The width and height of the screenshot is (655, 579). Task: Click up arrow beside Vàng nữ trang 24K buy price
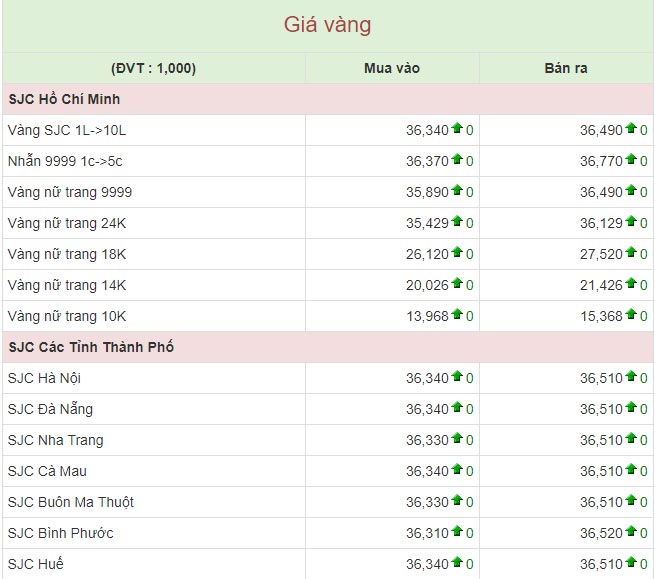point(457,222)
